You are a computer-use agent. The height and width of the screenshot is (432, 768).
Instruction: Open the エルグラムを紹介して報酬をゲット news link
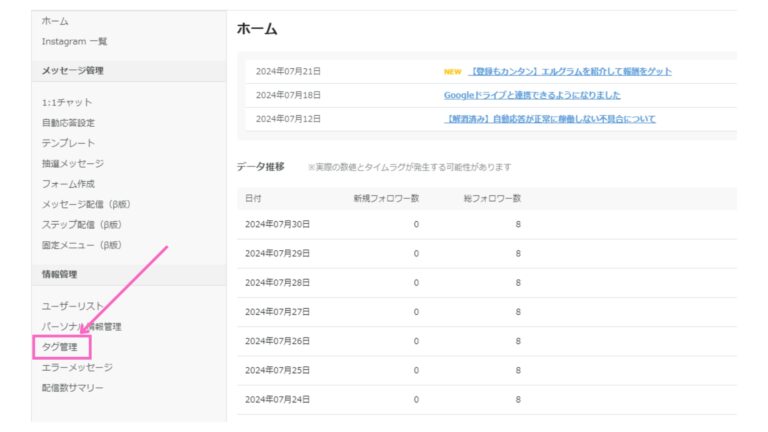(x=570, y=71)
